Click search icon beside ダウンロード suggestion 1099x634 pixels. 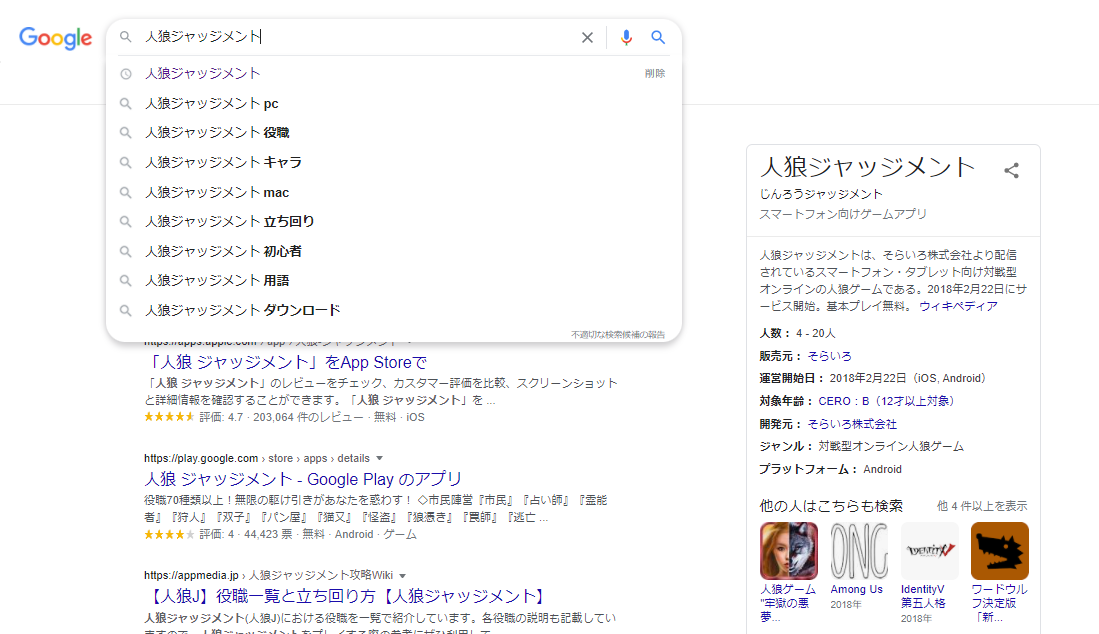pyautogui.click(x=125, y=310)
